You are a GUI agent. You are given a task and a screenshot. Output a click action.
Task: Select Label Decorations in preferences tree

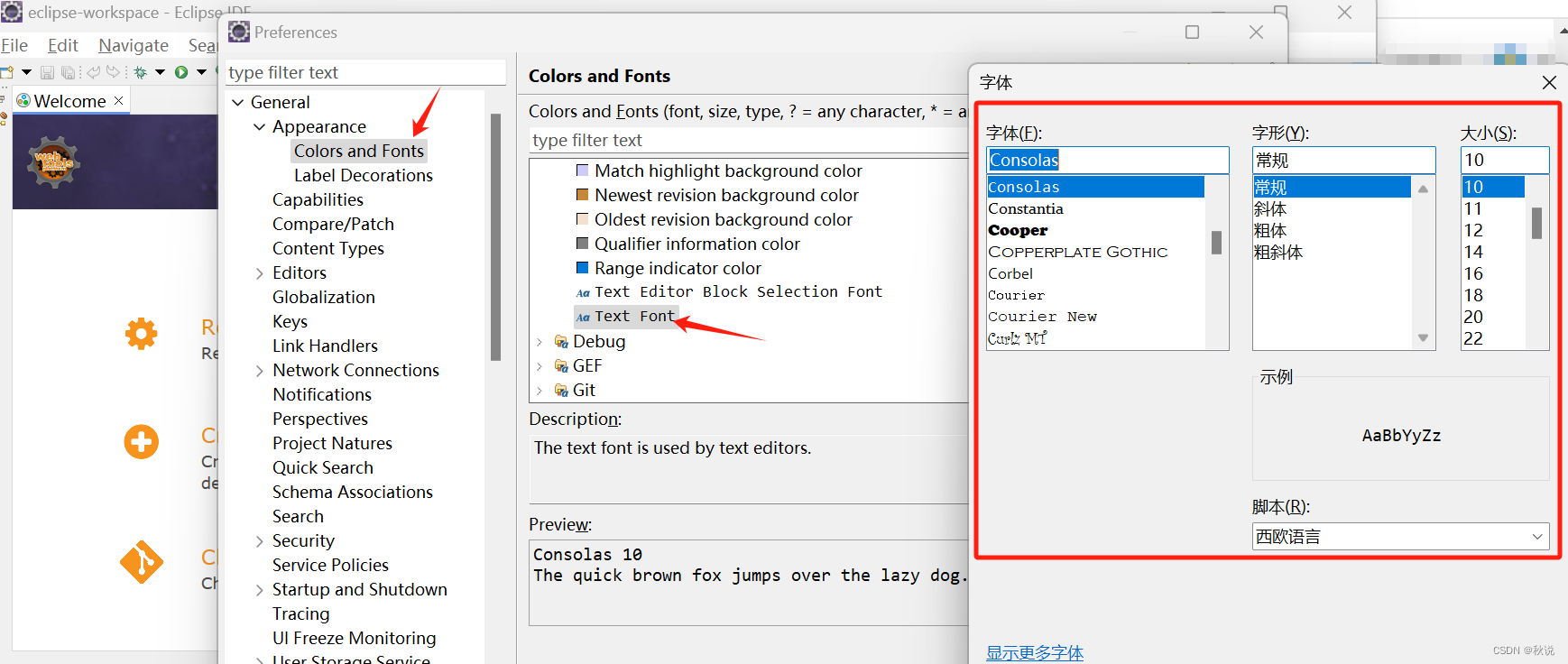[364, 175]
